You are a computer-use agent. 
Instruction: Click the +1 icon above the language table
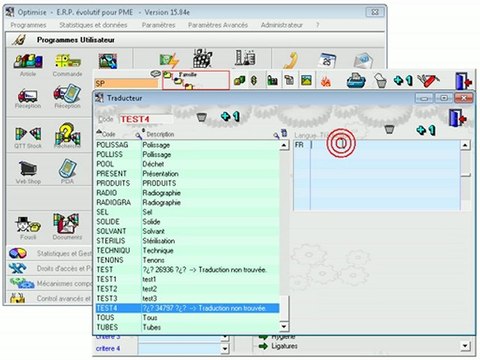pos(426,130)
